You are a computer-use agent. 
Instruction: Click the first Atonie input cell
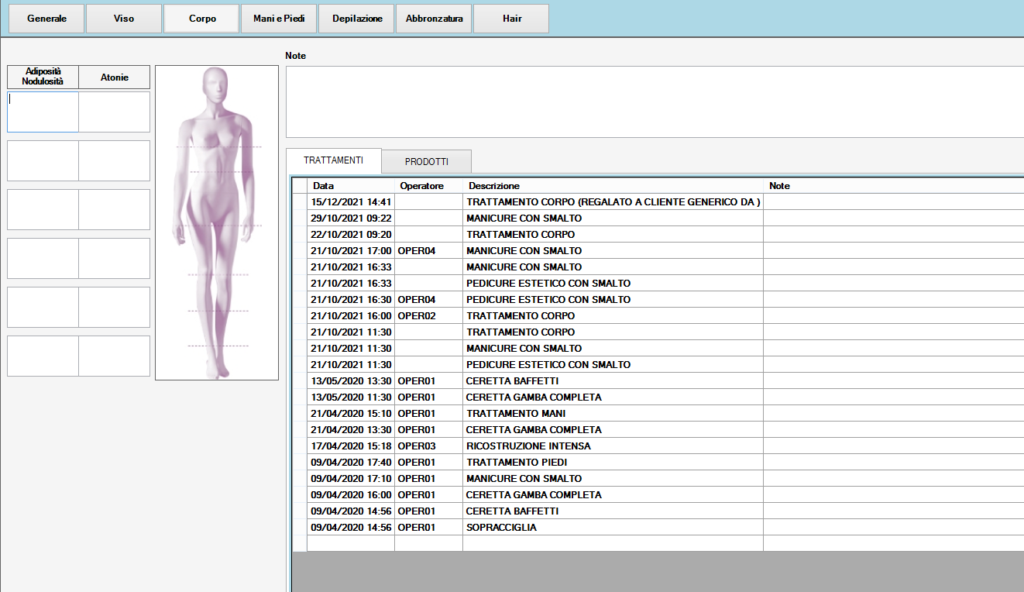click(x=114, y=112)
